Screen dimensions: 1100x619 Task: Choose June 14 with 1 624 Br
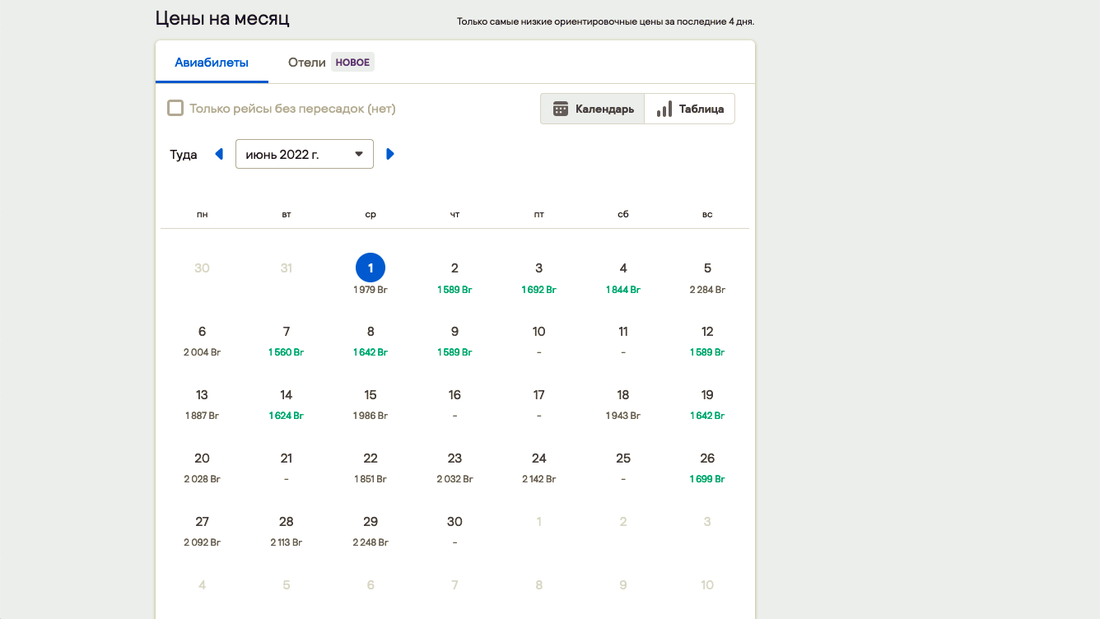click(286, 403)
